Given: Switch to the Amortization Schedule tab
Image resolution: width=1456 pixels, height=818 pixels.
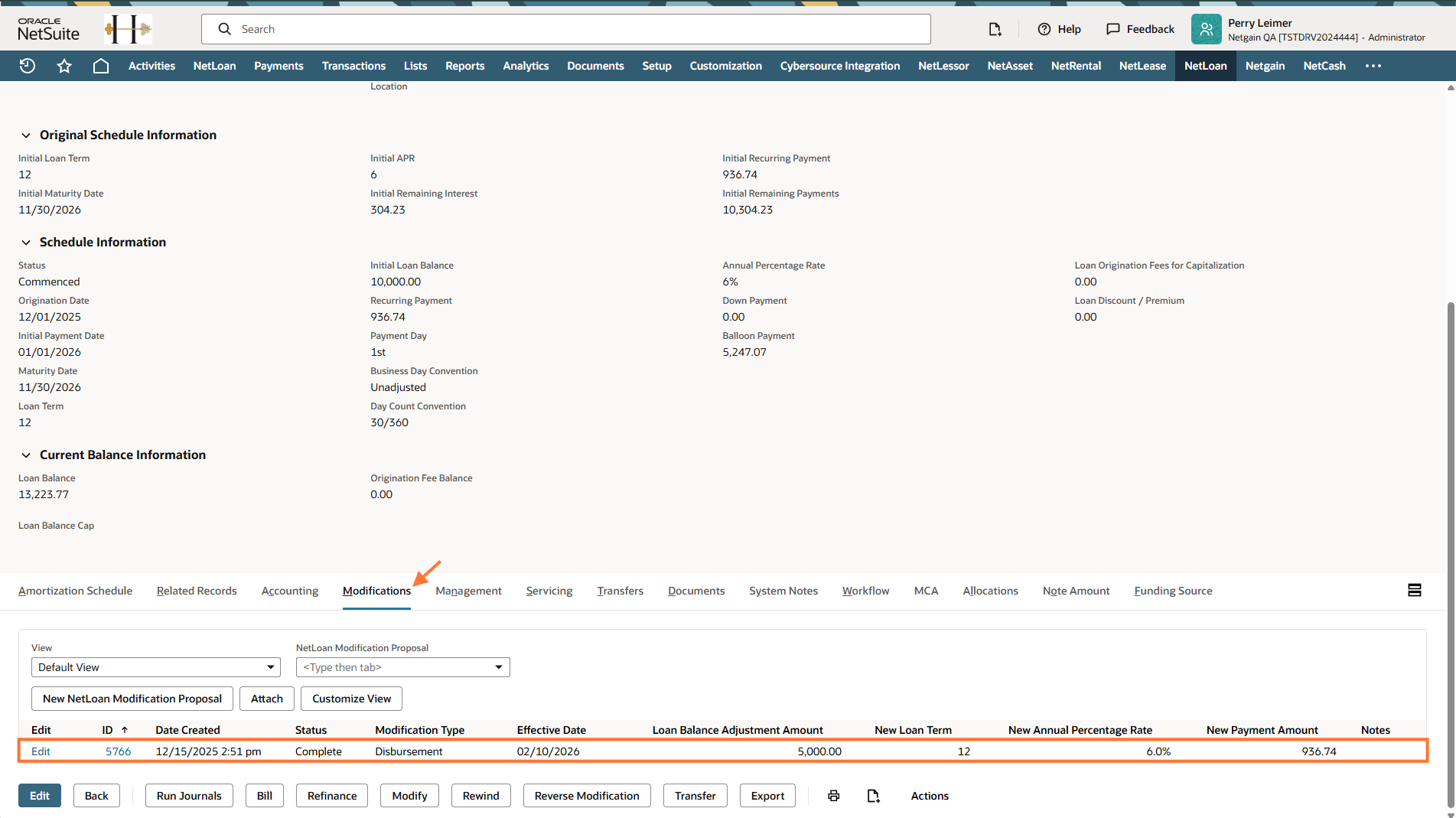Looking at the screenshot, I should pyautogui.click(x=75, y=591).
